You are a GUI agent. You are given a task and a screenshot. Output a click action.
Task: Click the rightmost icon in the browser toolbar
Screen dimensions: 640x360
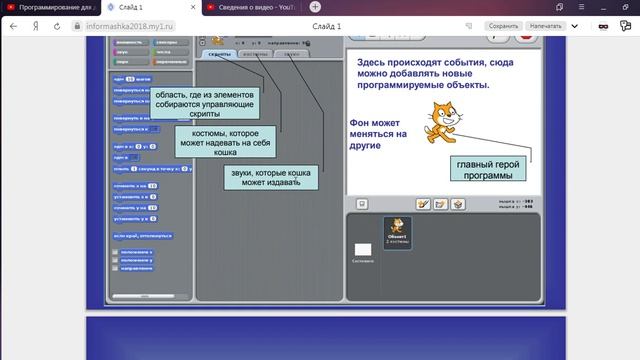[x=625, y=26]
